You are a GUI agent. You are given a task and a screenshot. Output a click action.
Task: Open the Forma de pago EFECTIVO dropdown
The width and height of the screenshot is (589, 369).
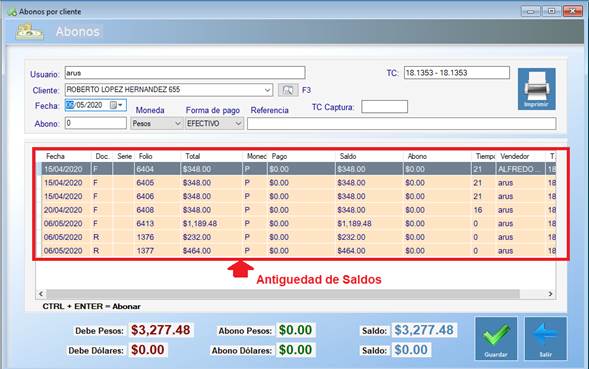tap(214, 124)
